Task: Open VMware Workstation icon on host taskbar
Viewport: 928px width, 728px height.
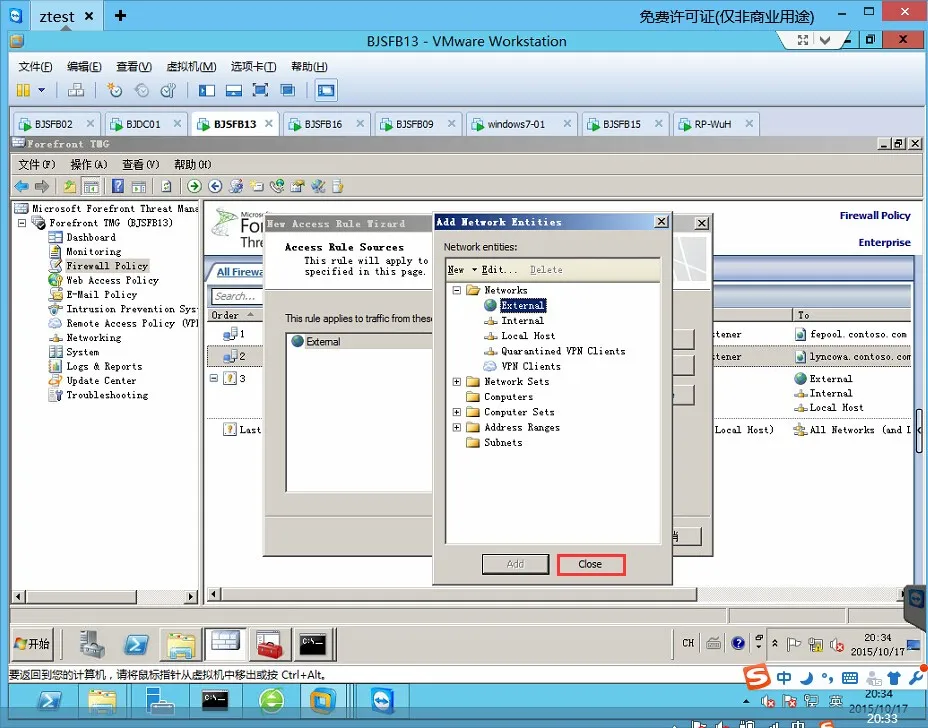Action: pyautogui.click(x=323, y=701)
